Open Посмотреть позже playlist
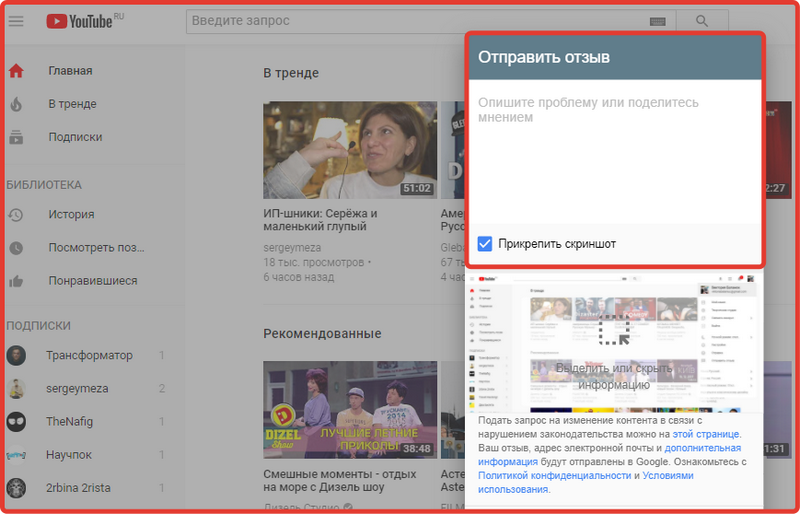800x514 pixels. click(94, 248)
